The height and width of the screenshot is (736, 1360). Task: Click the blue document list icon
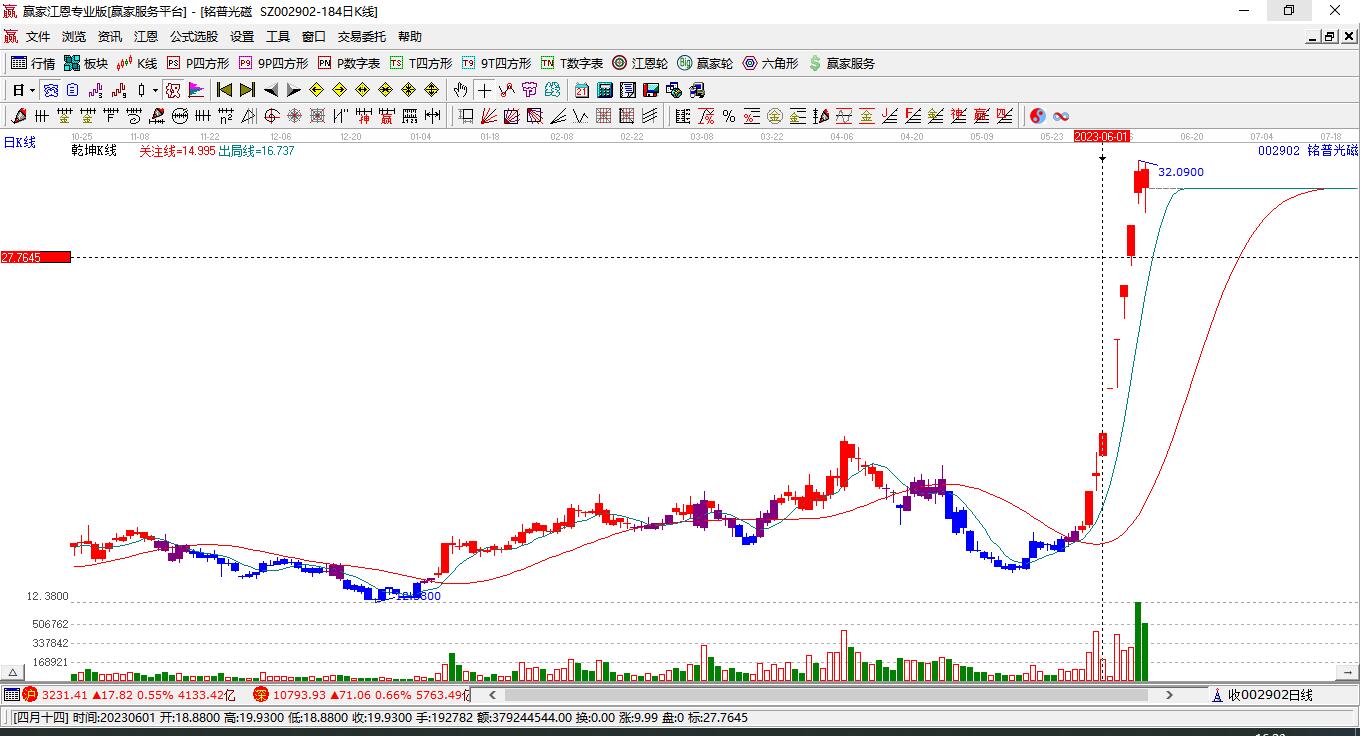point(72,90)
